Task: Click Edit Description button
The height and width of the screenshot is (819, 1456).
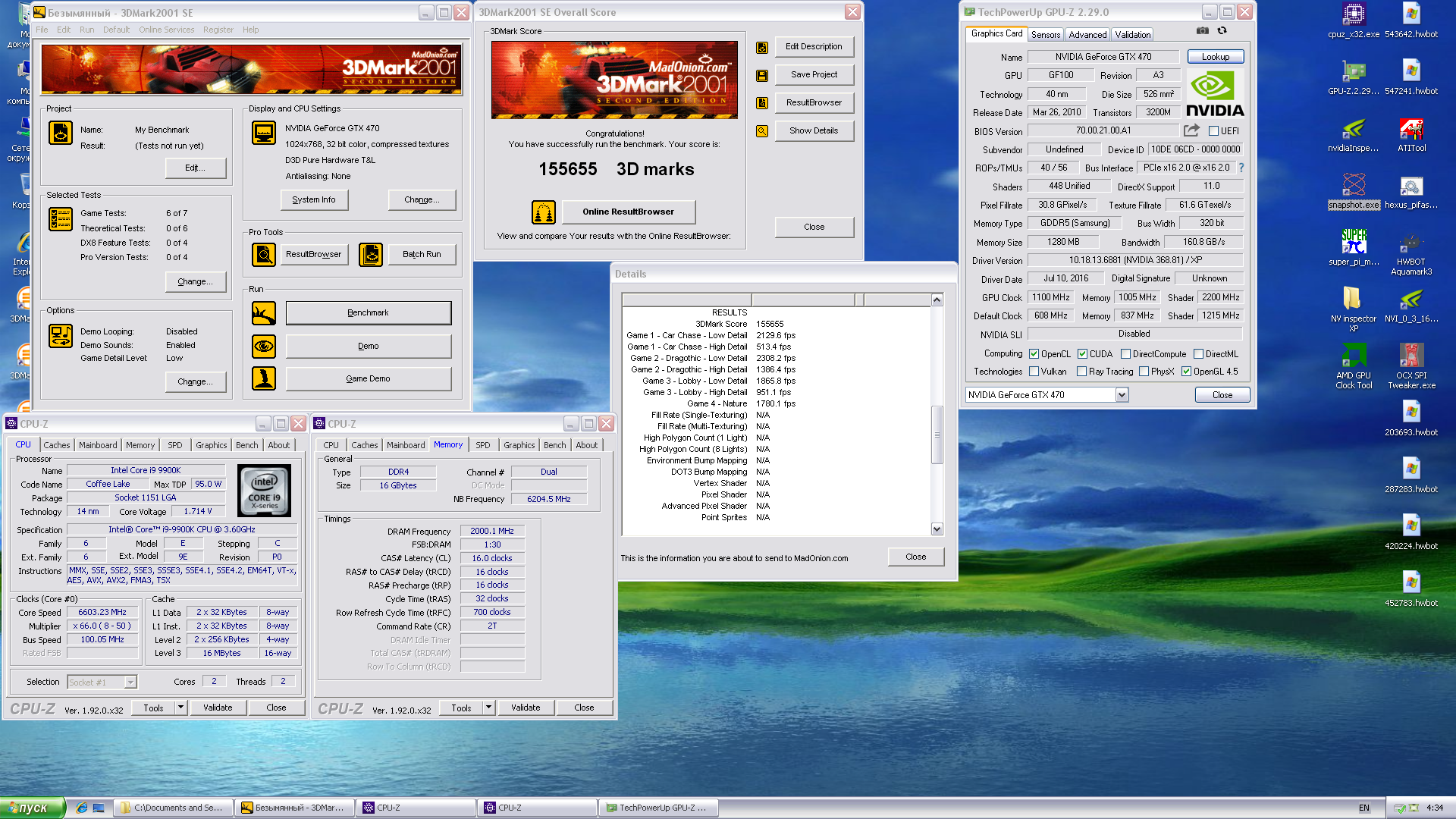Action: pos(814,47)
